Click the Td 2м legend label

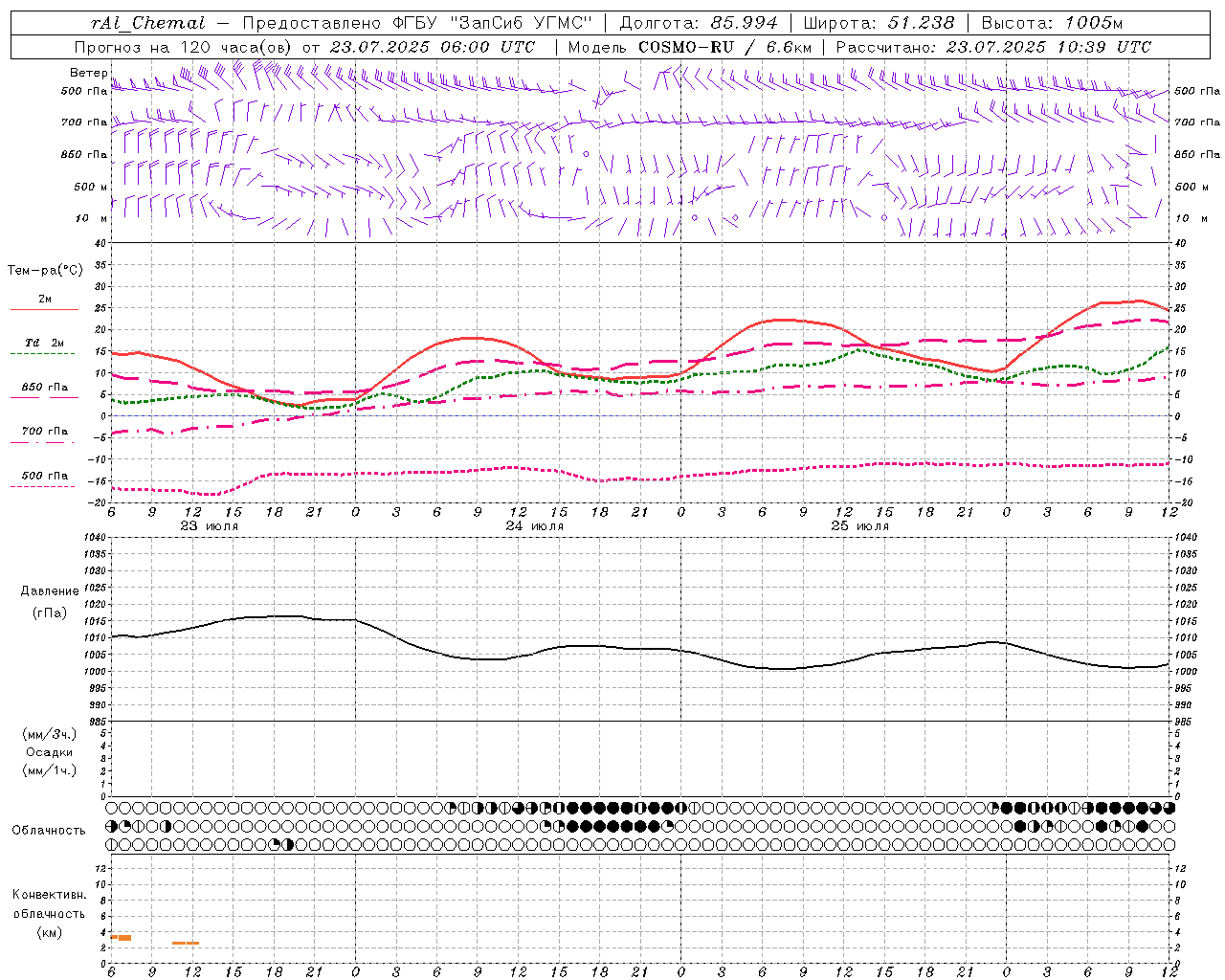(44, 343)
